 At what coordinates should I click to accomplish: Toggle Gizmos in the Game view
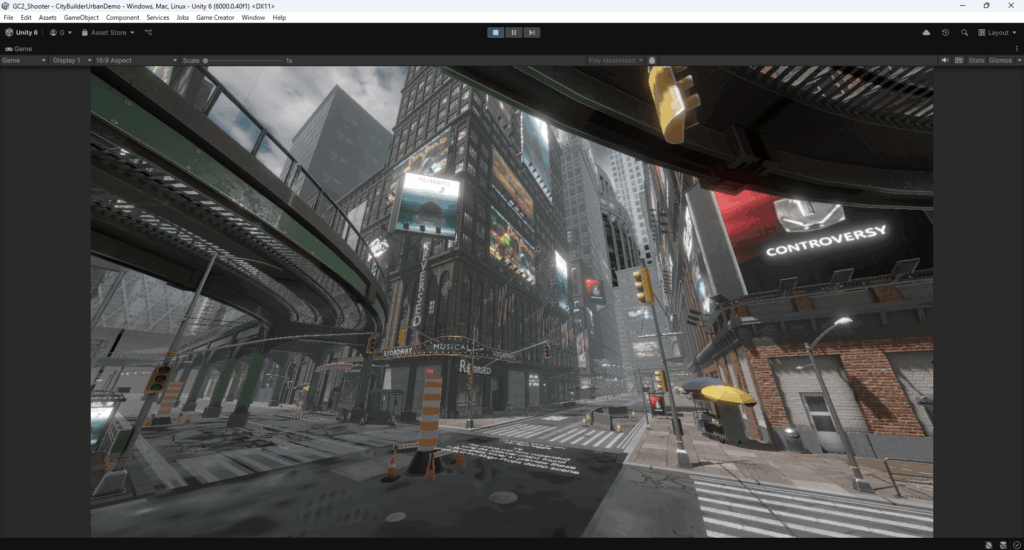[x=1001, y=60]
